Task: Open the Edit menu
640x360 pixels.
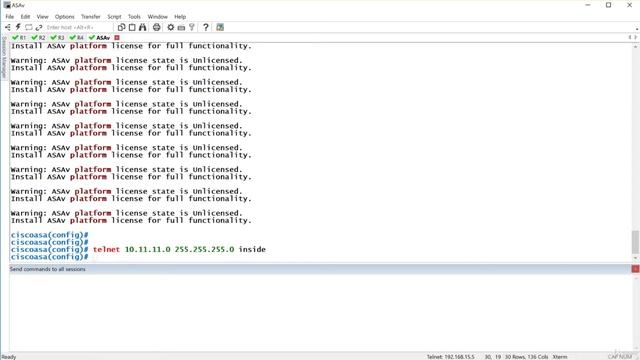Action: coord(25,17)
